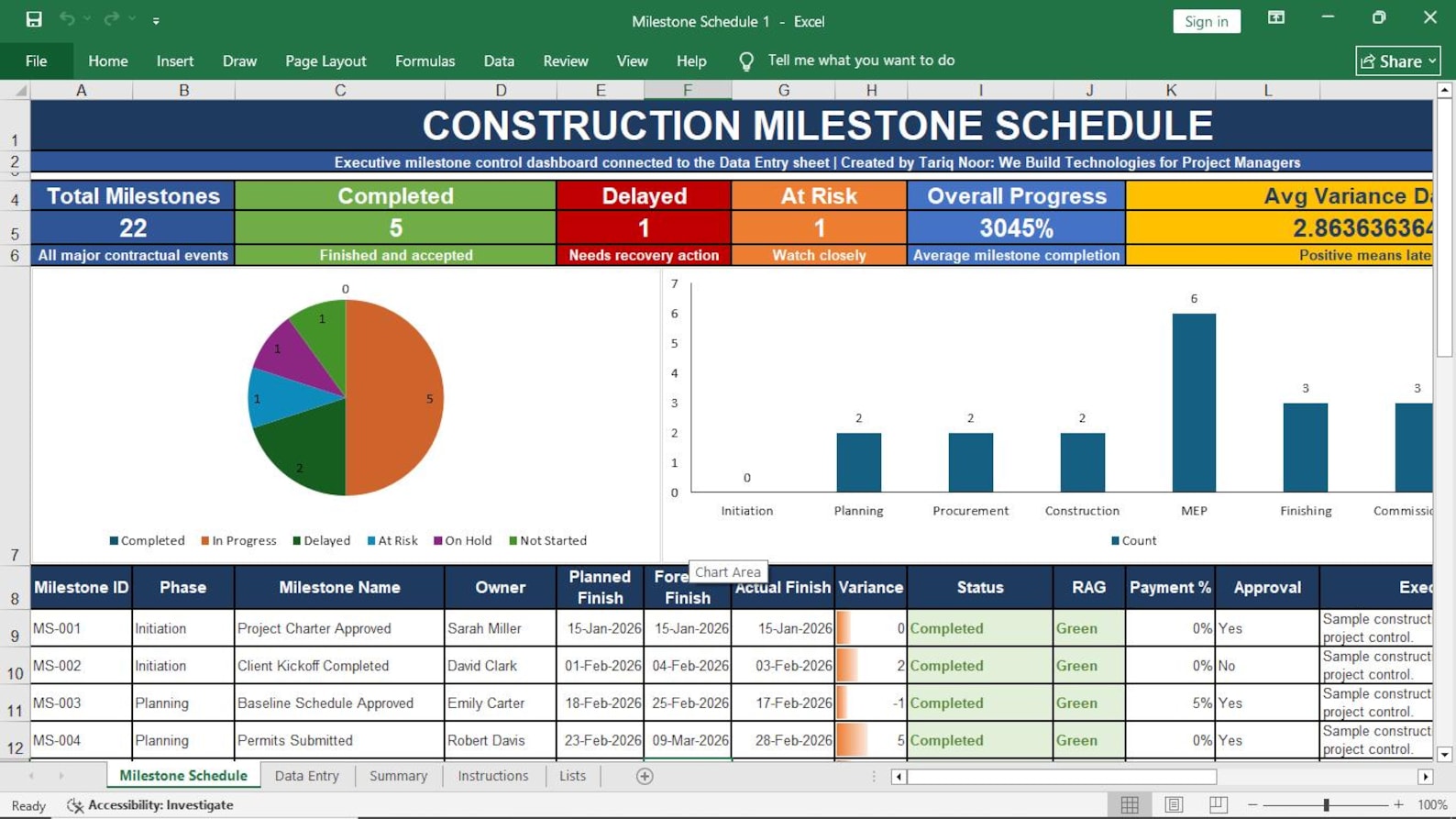Image resolution: width=1456 pixels, height=819 pixels.
Task: Add a new sheet with plus icon
Action: 645,776
